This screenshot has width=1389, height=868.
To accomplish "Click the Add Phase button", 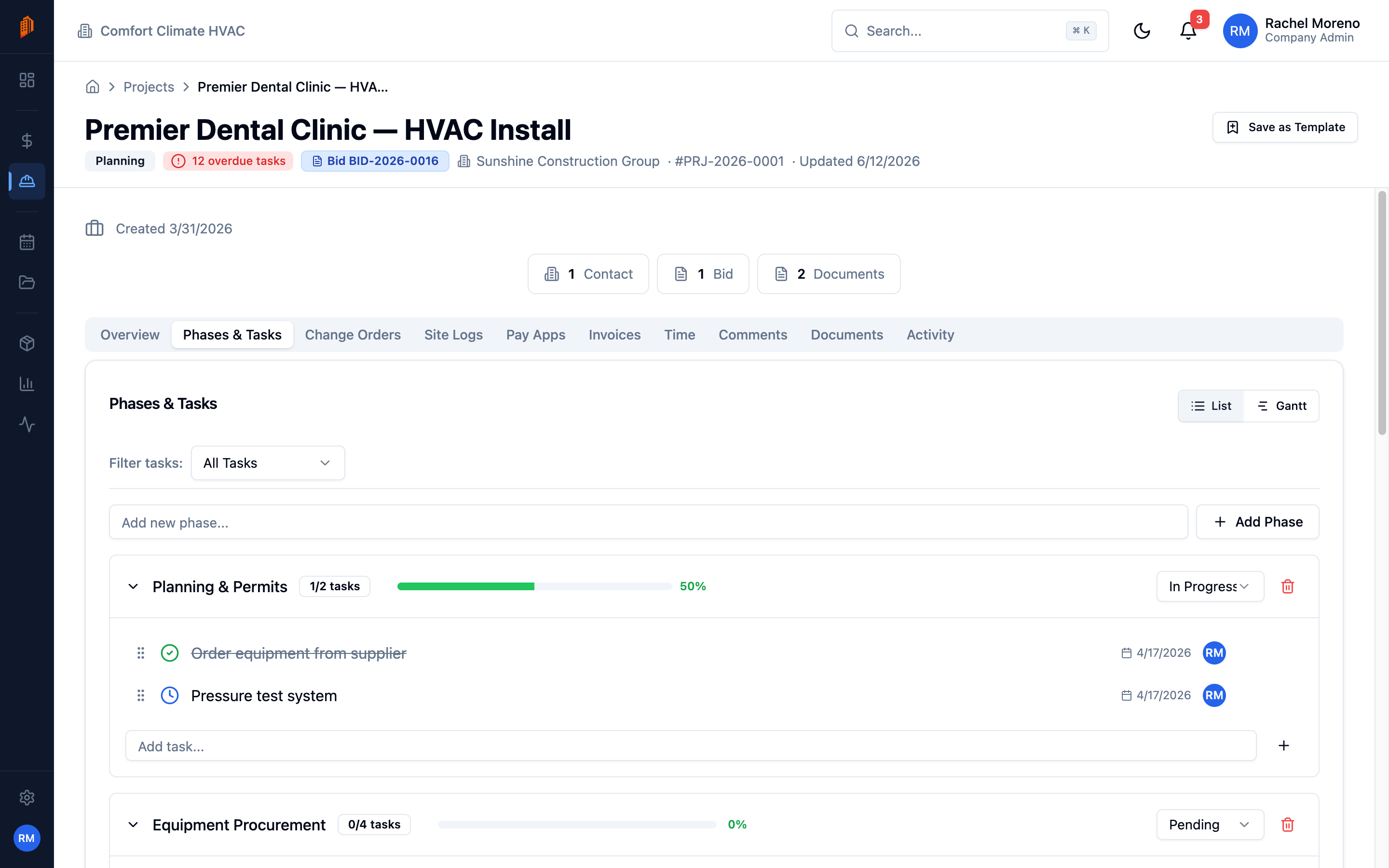I will point(1257,522).
